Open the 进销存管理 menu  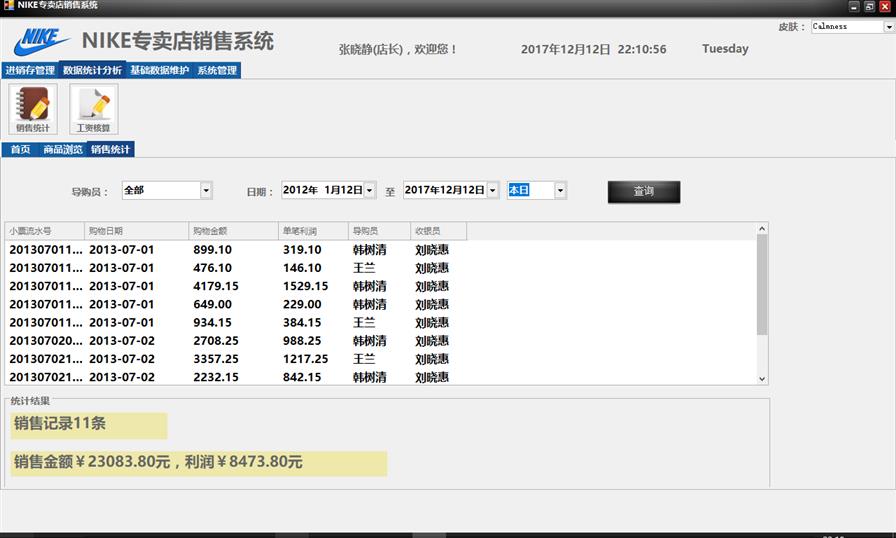pos(30,71)
